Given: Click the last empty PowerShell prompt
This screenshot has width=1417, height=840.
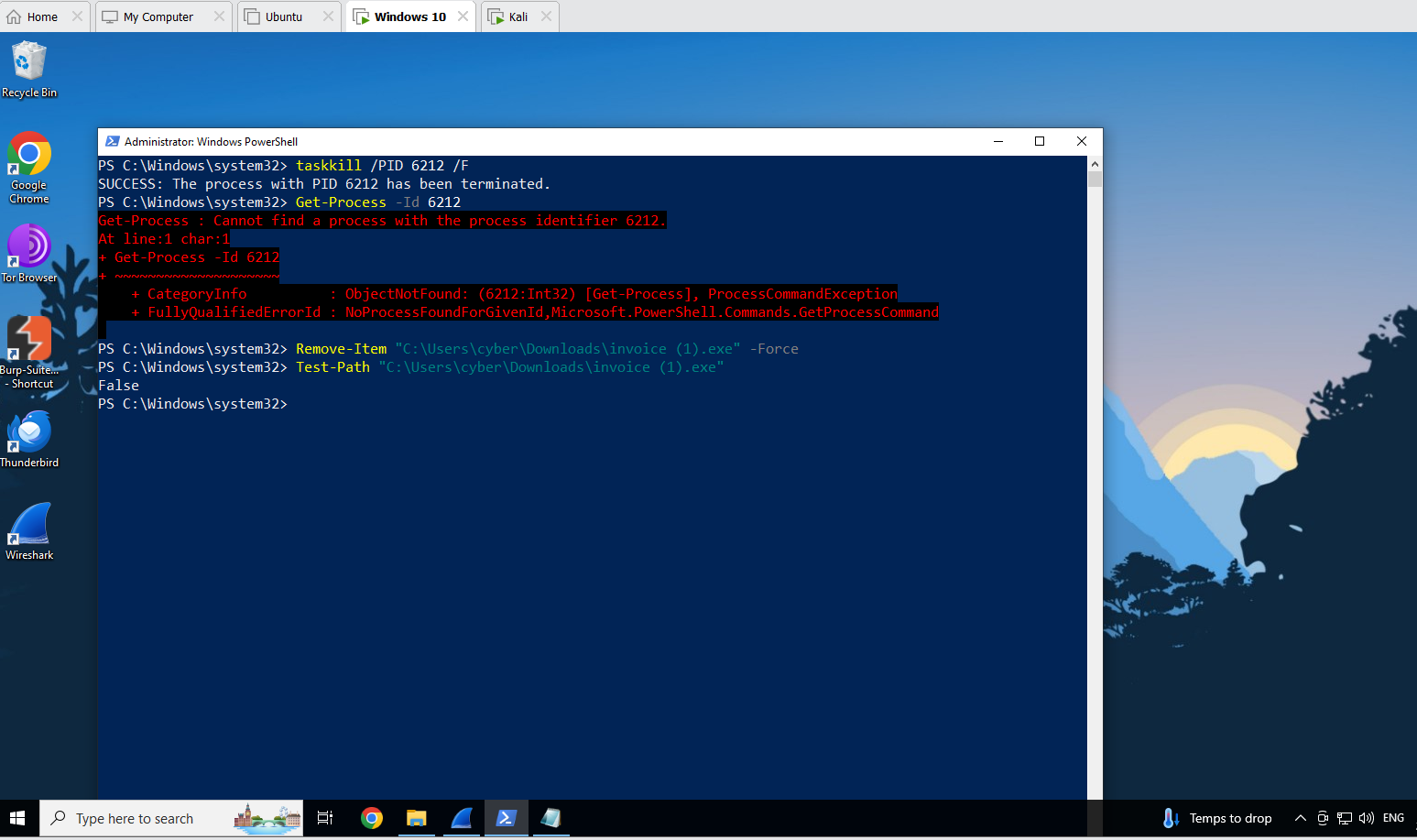Looking at the screenshot, I should point(193,404).
